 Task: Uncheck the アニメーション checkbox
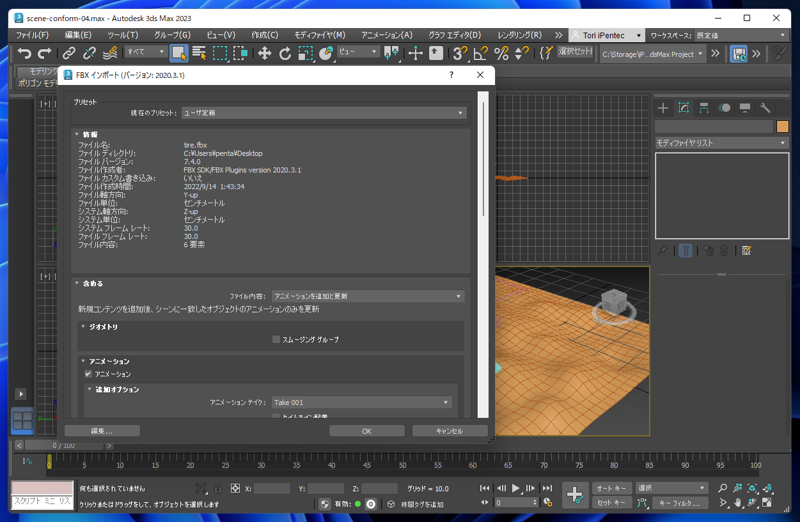pos(88,374)
